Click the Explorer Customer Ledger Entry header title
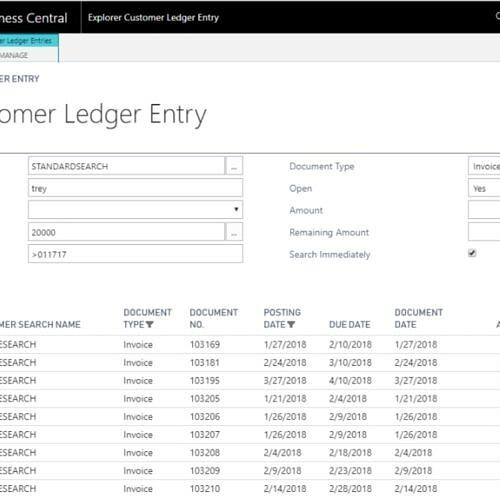This screenshot has width=500, height=500. coord(153,17)
